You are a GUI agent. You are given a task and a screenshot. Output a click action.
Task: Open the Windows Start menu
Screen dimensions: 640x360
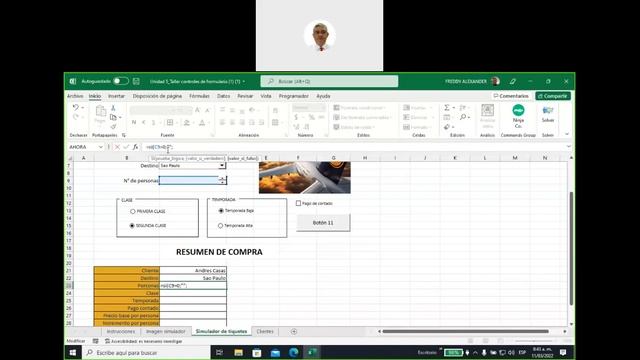click(73, 352)
